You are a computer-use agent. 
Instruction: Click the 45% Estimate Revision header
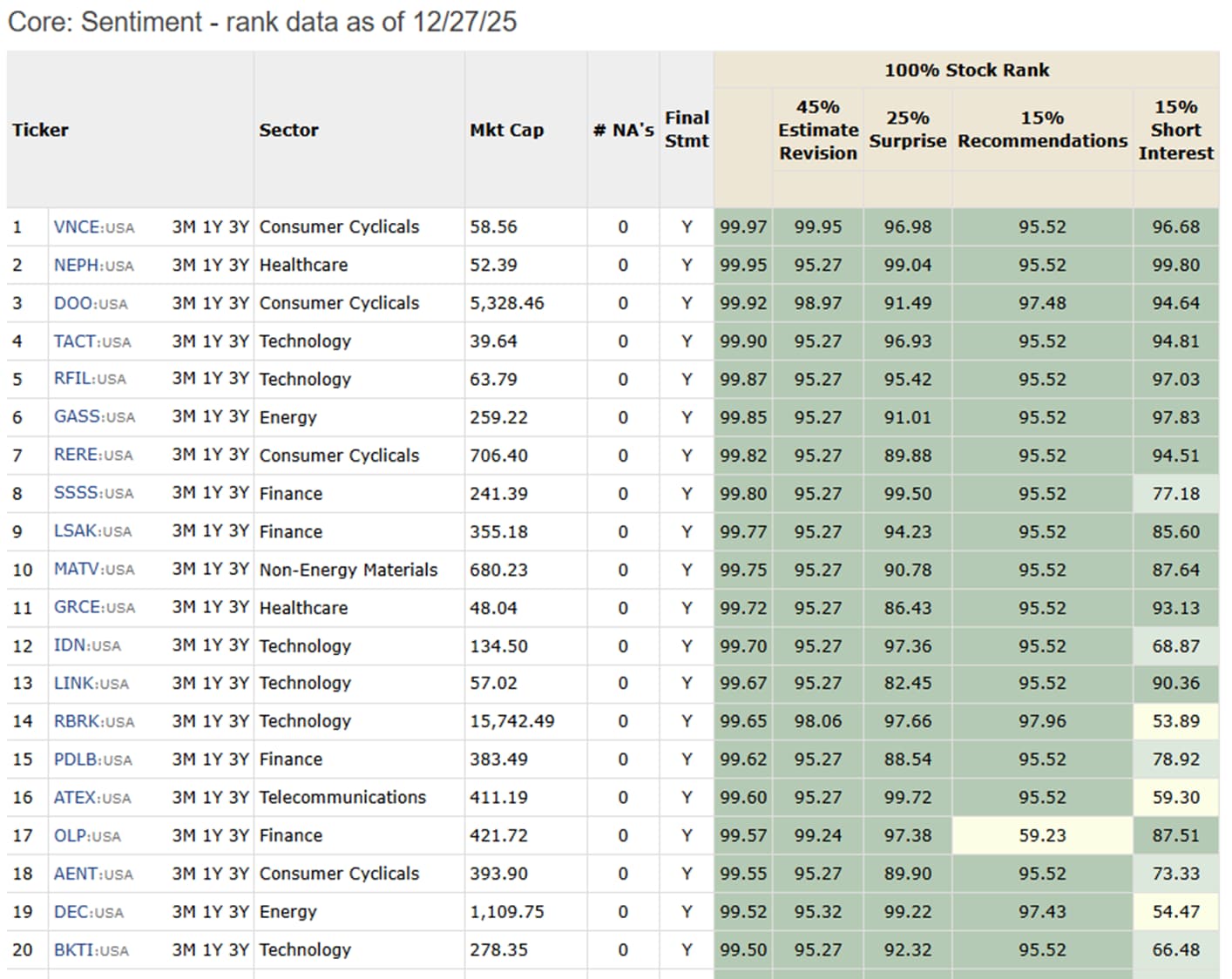[817, 131]
